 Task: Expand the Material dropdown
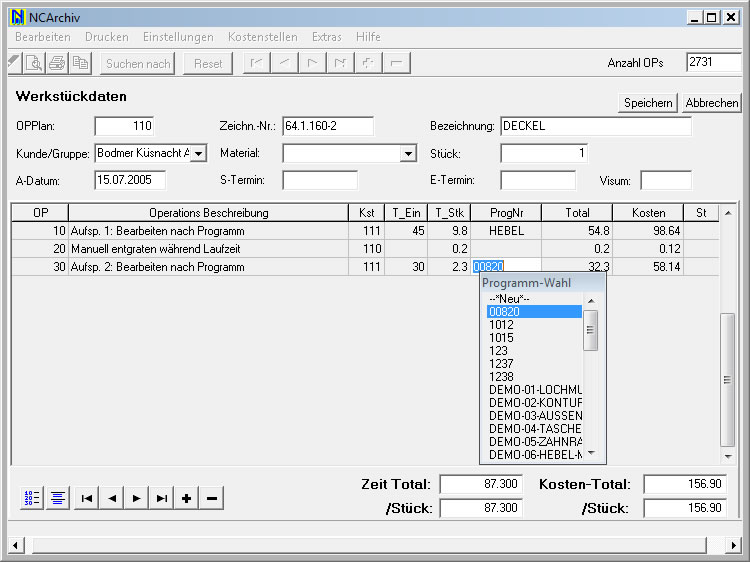click(x=408, y=154)
